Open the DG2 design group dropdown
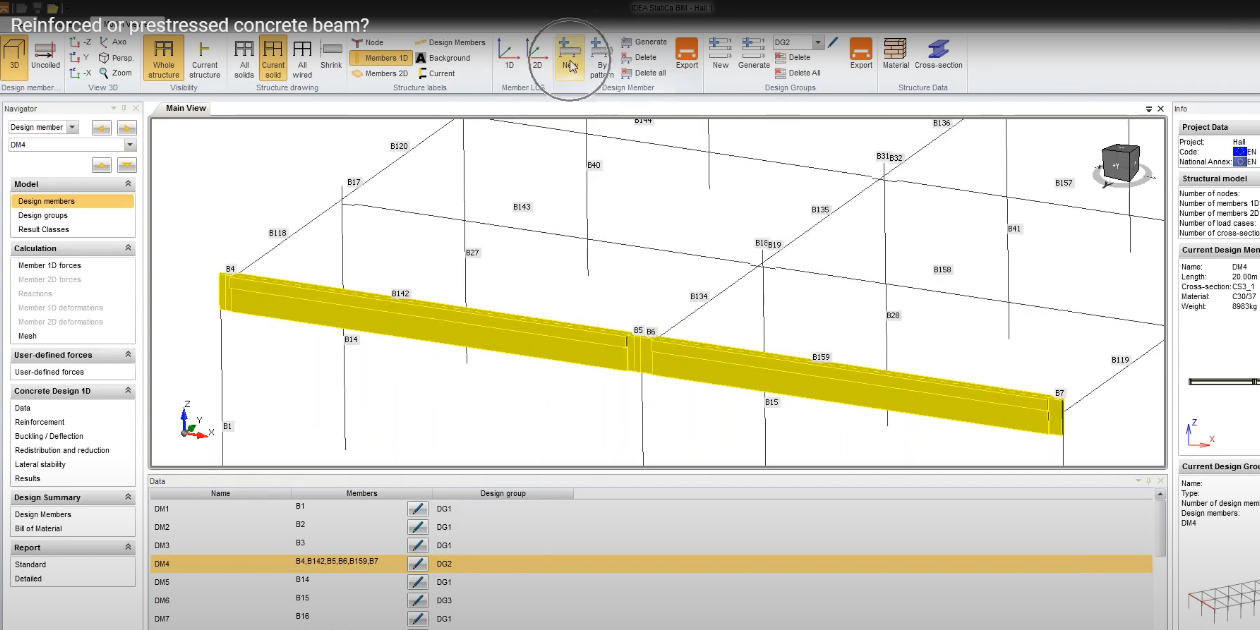This screenshot has height=630, width=1260. (818, 43)
